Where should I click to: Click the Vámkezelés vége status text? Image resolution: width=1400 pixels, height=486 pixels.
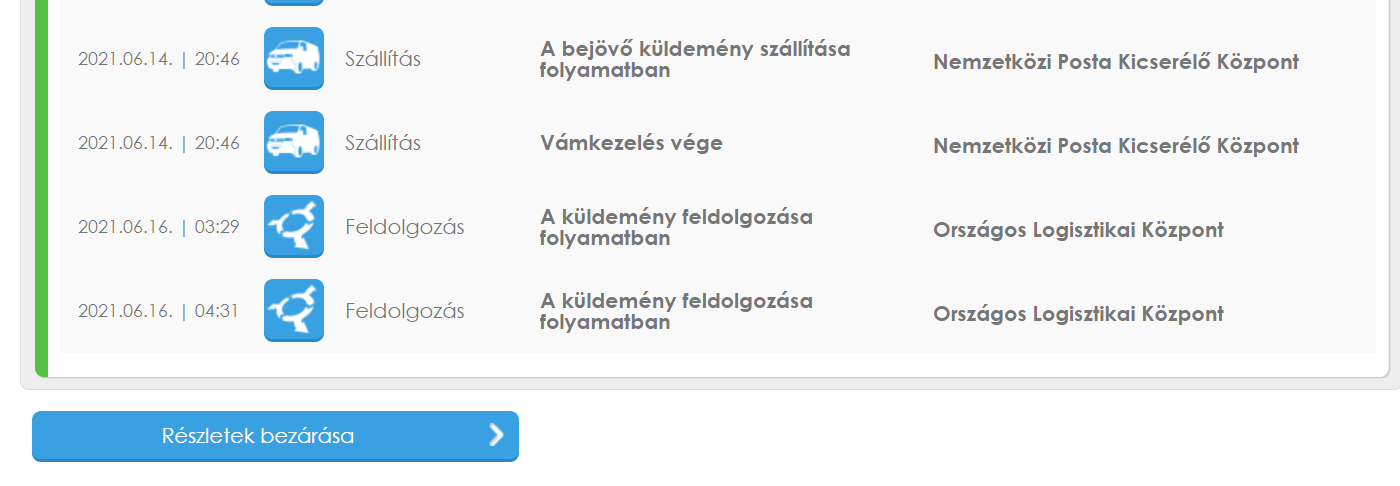[x=631, y=143]
